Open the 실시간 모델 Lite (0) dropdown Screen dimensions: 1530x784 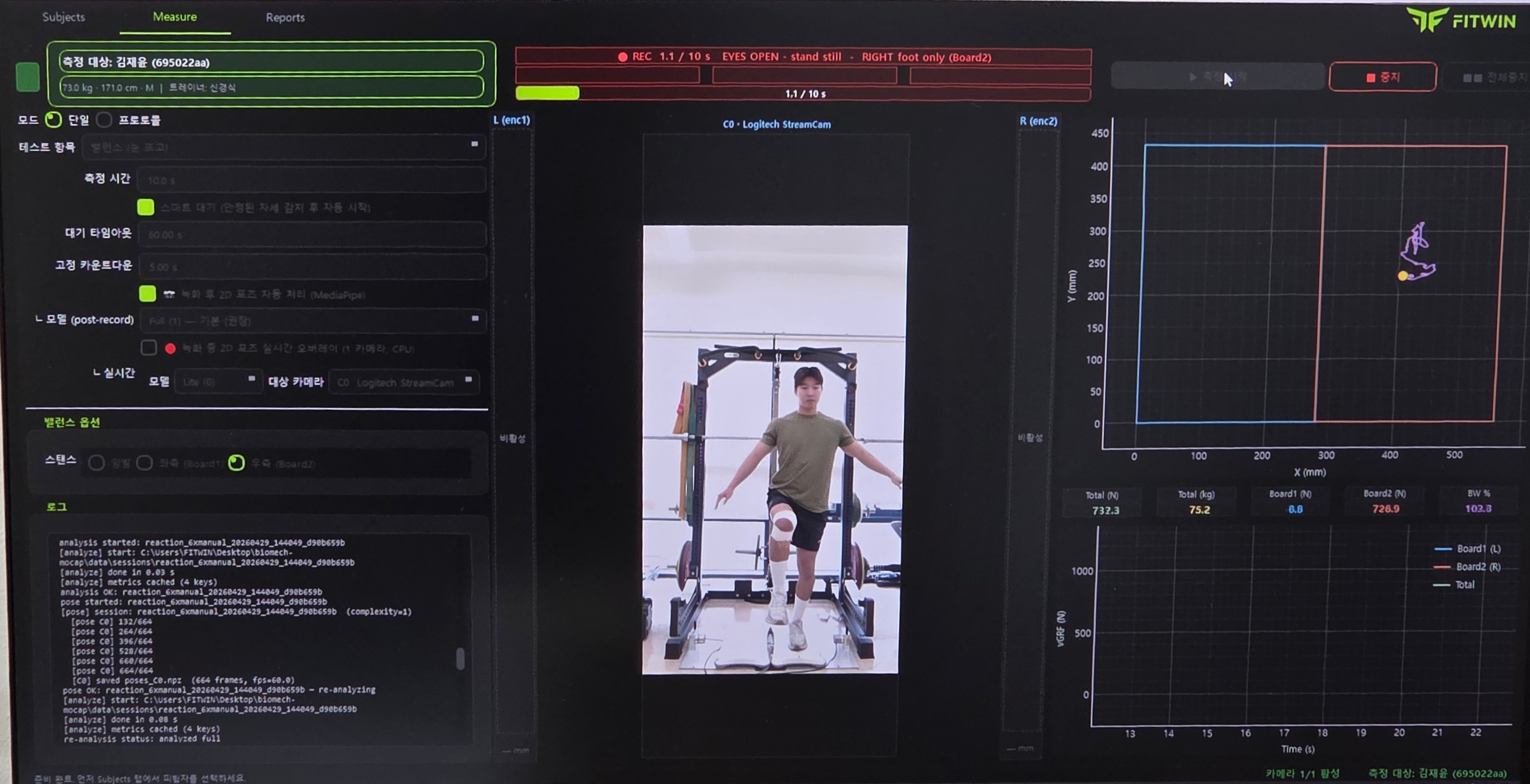pos(218,381)
